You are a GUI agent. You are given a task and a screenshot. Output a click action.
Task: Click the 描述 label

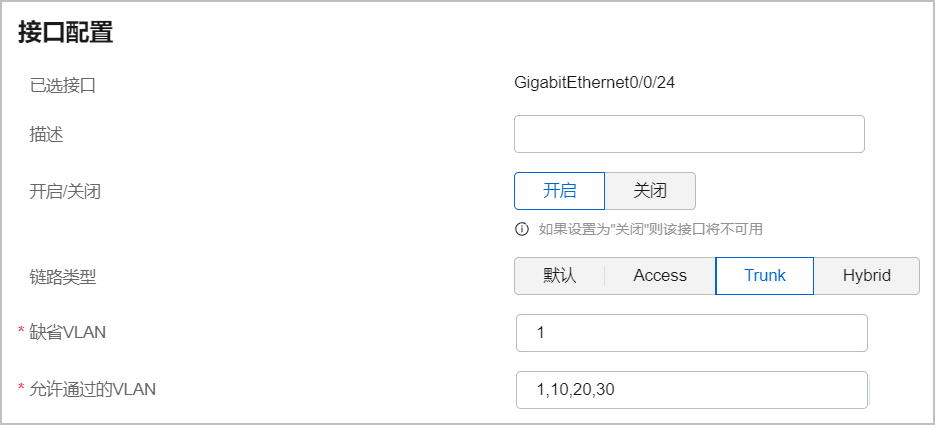[46, 135]
